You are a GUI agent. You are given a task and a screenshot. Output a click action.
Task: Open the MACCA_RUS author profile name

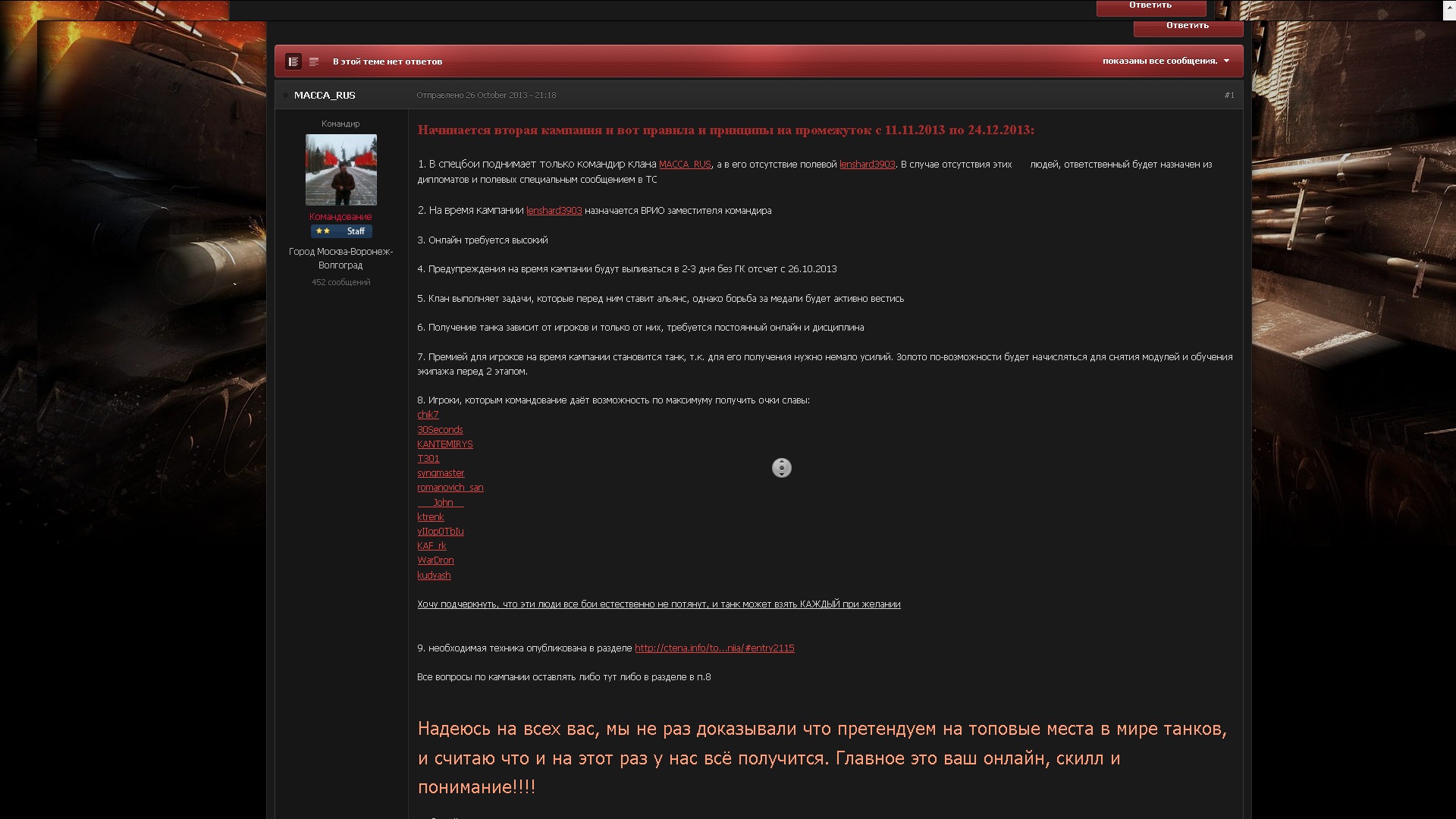click(325, 95)
